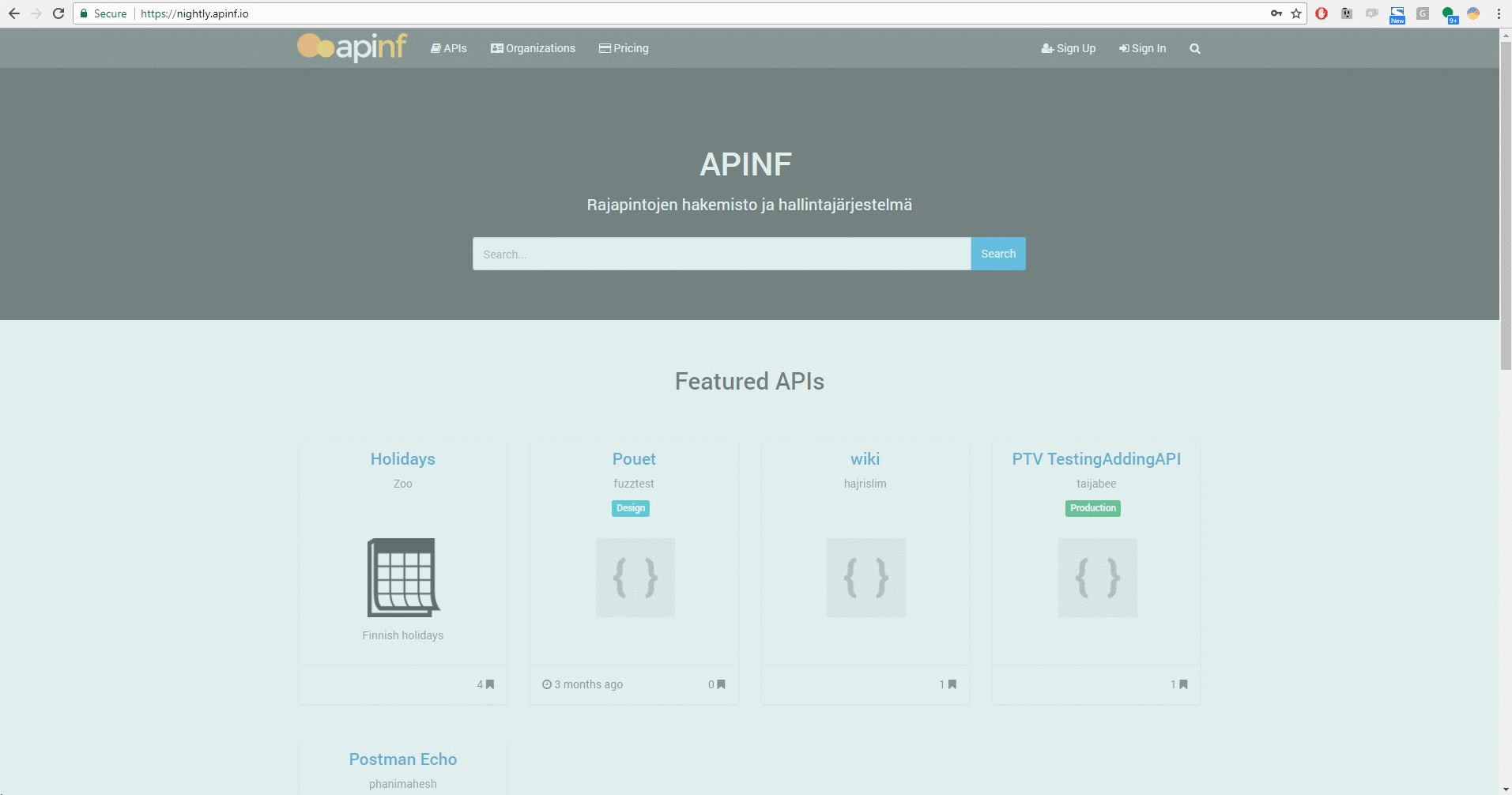Image resolution: width=1512 pixels, height=795 pixels.
Task: Click the apinf logo in the navbar
Action: point(352,47)
